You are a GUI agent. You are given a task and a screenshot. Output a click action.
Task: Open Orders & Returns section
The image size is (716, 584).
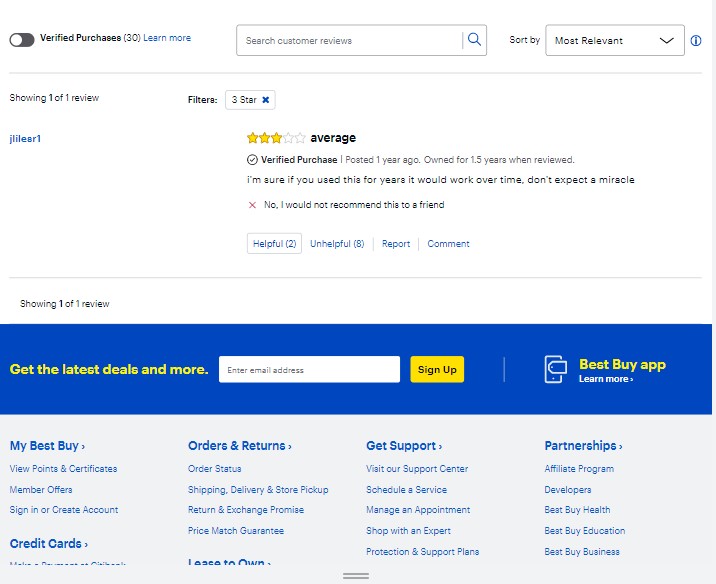pos(240,446)
